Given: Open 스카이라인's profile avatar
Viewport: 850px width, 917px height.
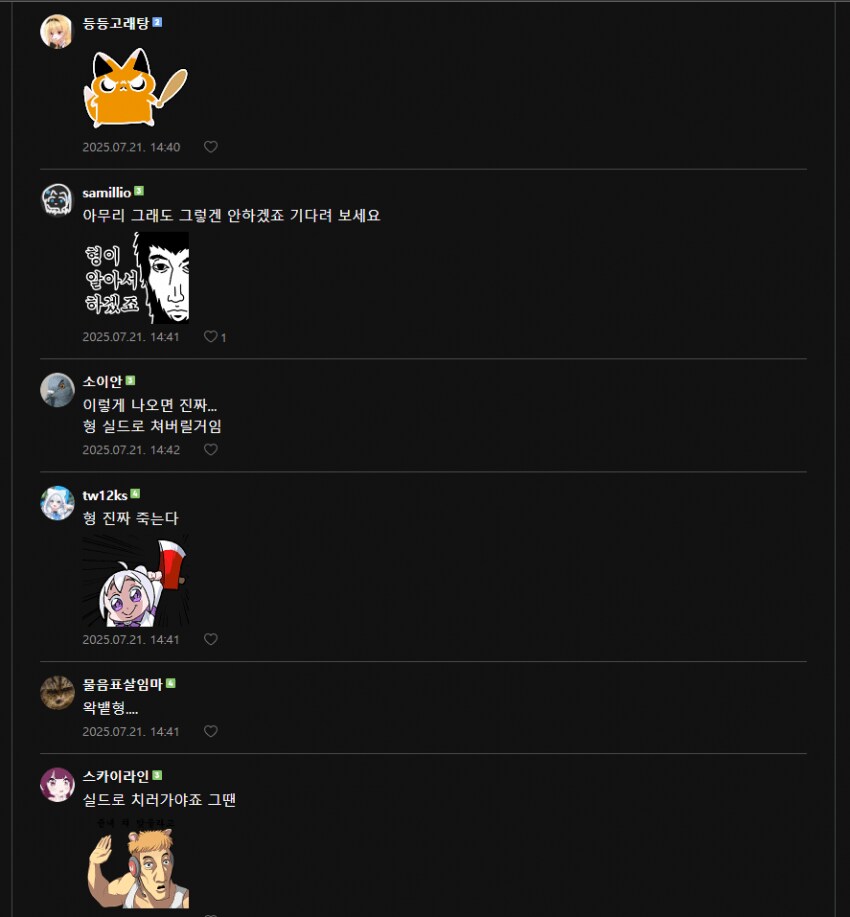Looking at the screenshot, I should click(57, 785).
